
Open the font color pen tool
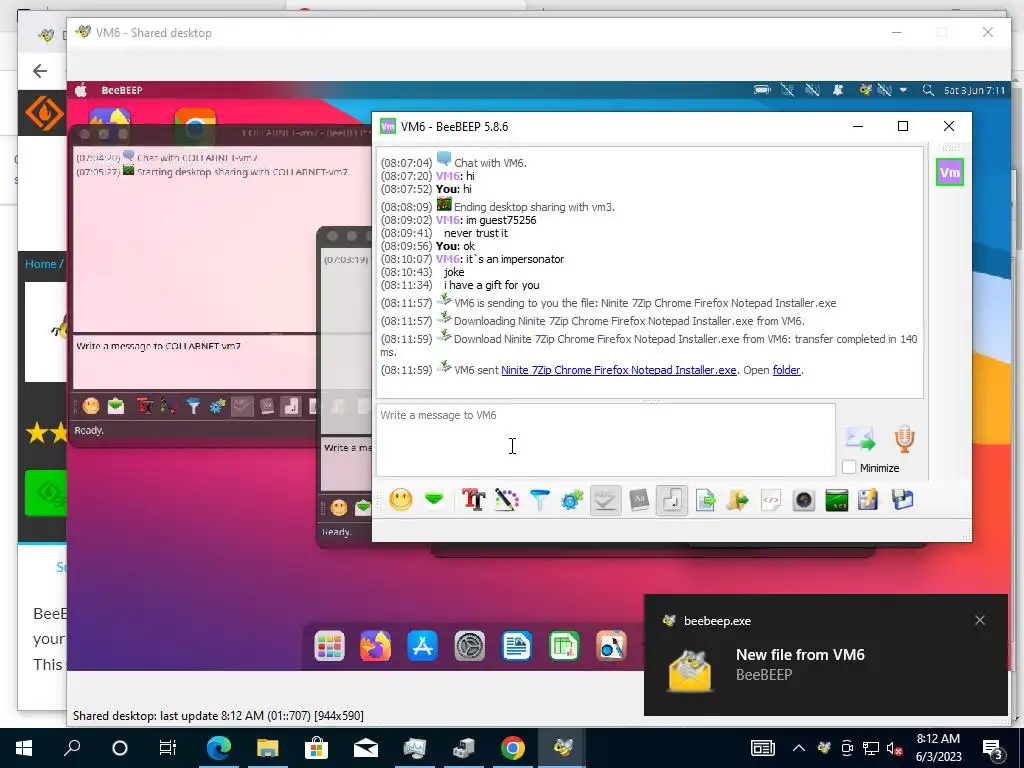(x=506, y=500)
